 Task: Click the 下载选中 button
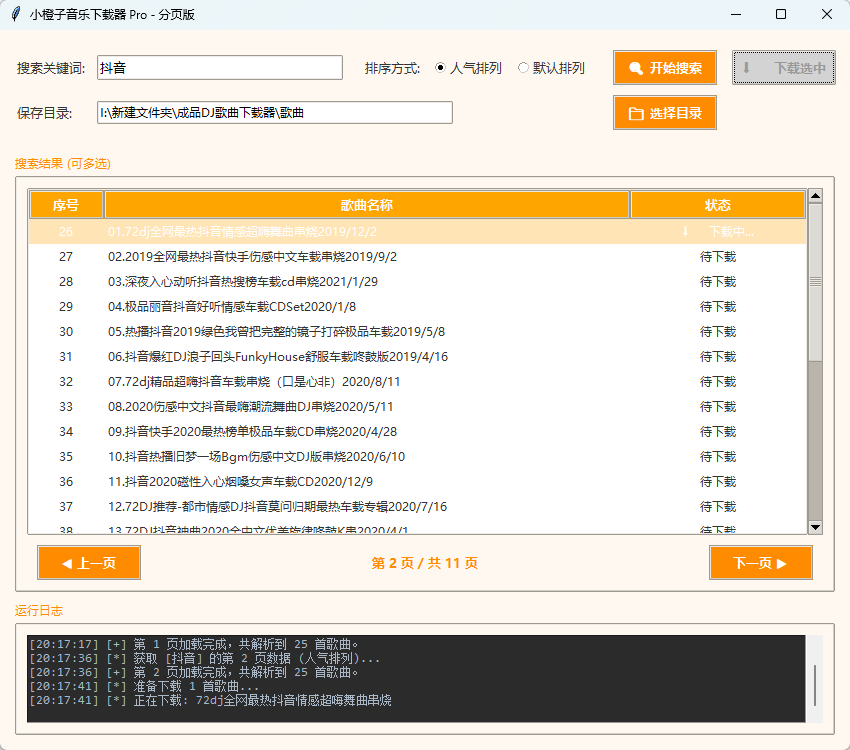tap(783, 68)
